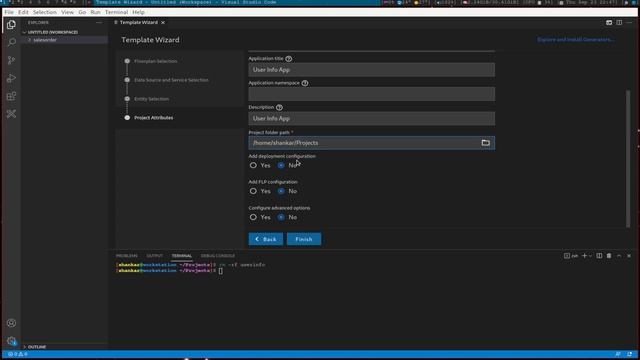Open Explore and Install Generators link
640x360 pixels.
pyautogui.click(x=575, y=40)
